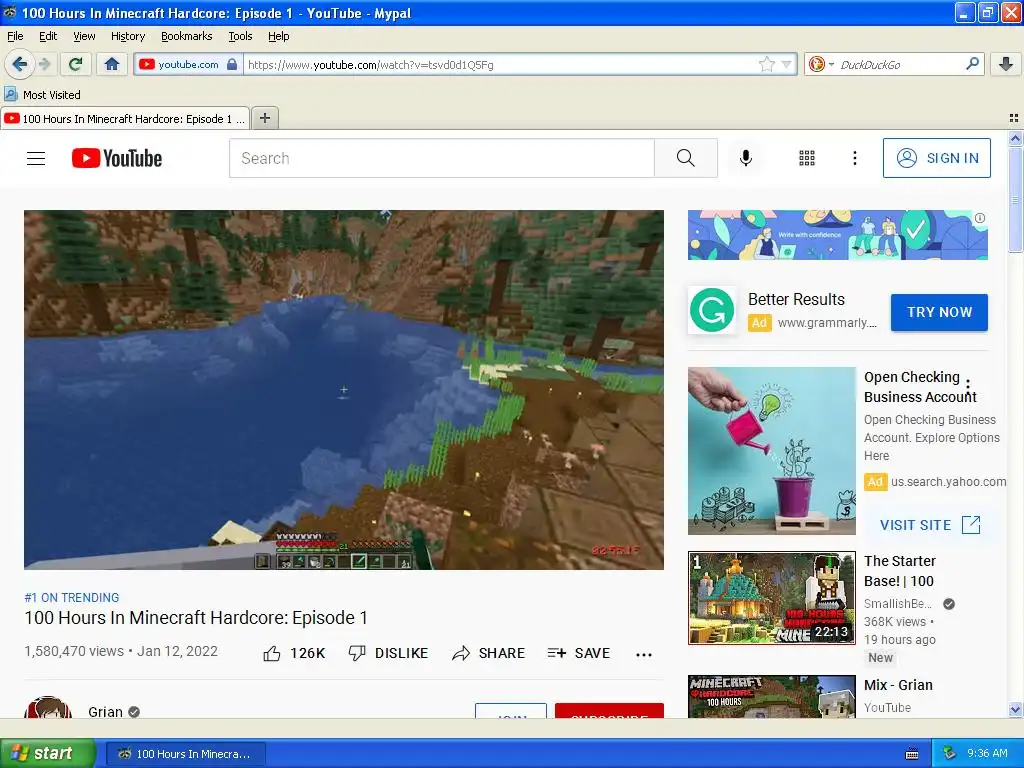The height and width of the screenshot is (768, 1024).
Task: Click the YouTube search magnifier button
Action: click(x=686, y=158)
